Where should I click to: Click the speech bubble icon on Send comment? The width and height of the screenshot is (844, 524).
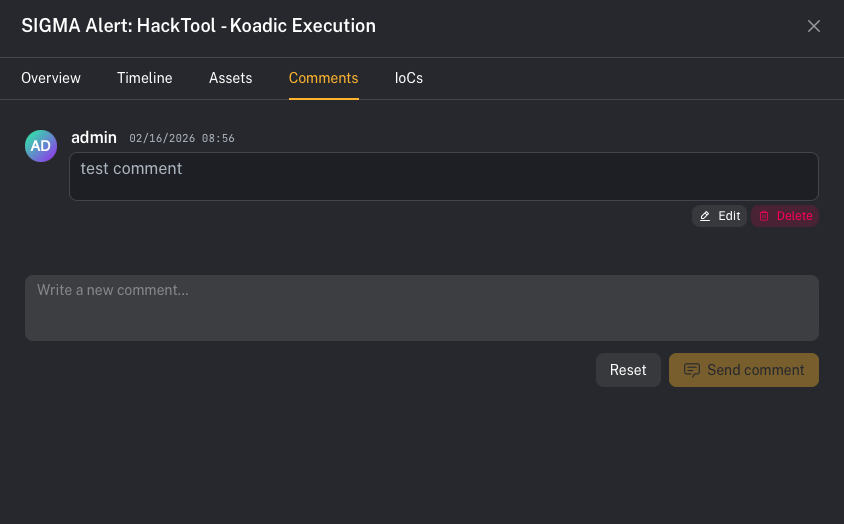[691, 370]
